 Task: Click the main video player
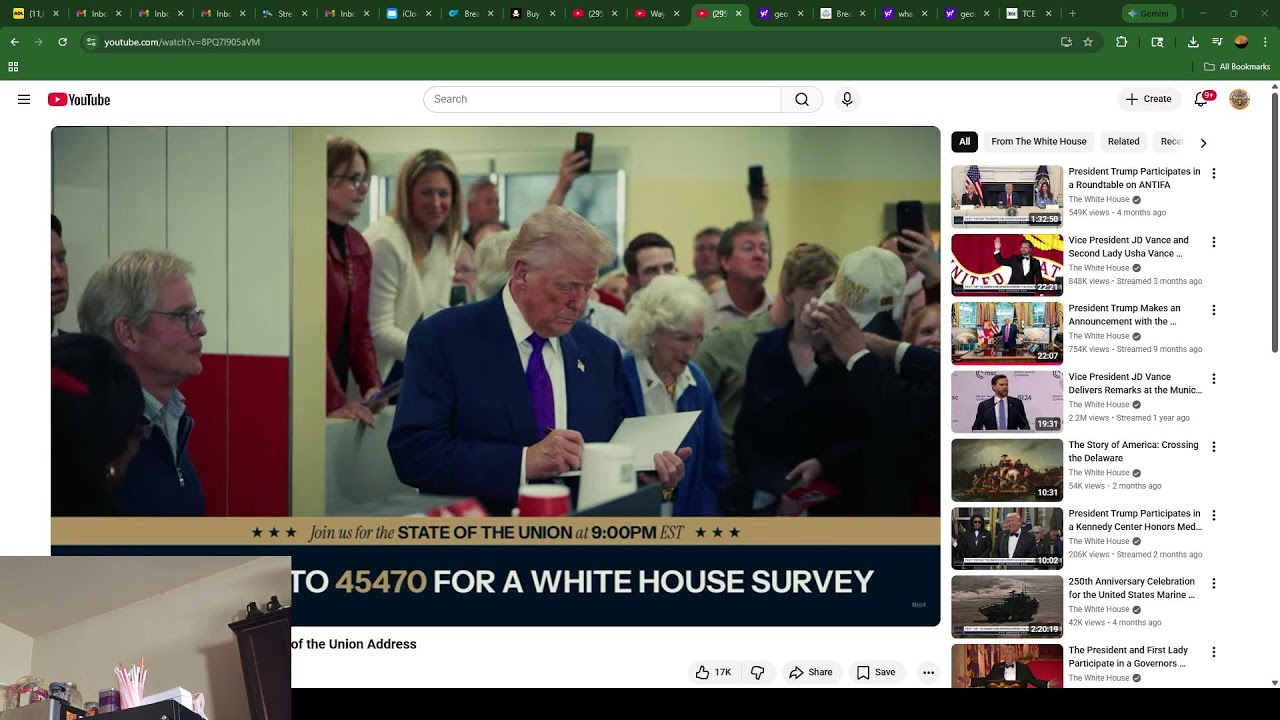[x=495, y=376]
